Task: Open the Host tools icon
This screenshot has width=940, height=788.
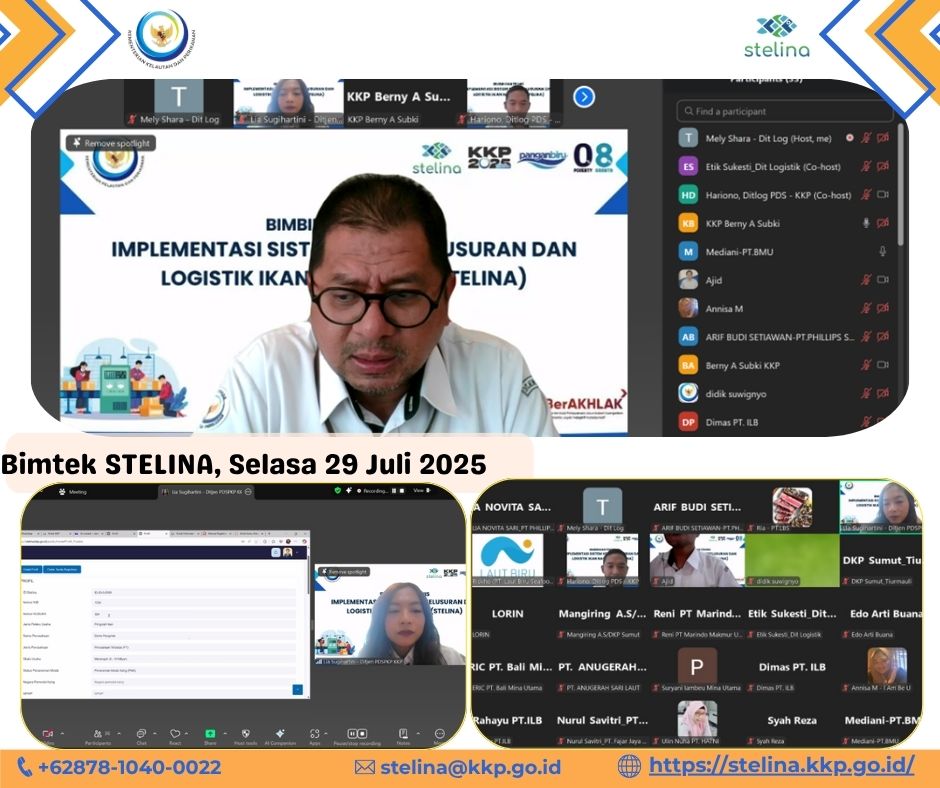Action: point(245,733)
